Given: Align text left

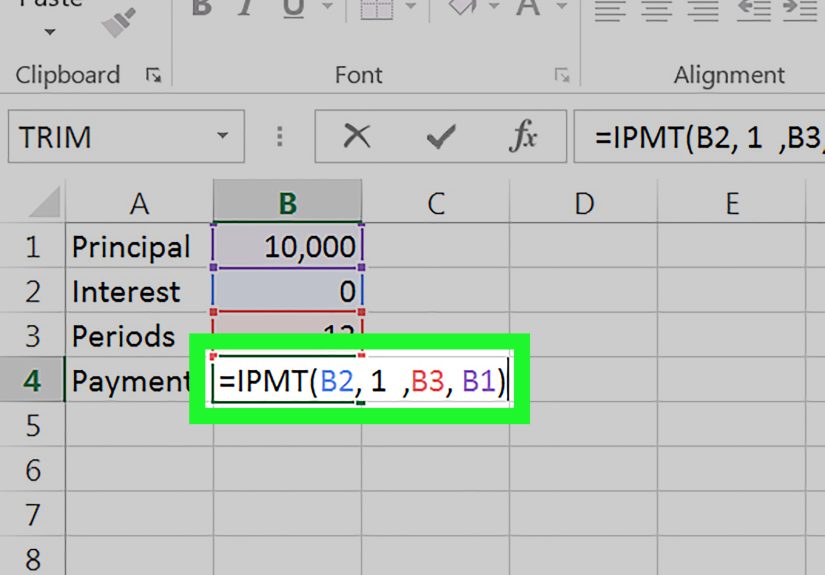Looking at the screenshot, I should [x=610, y=11].
